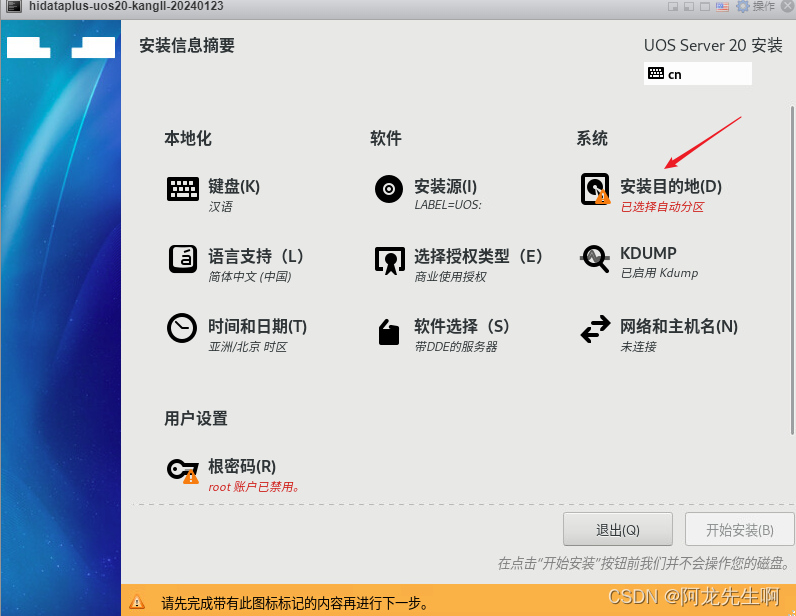Image resolution: width=796 pixels, height=616 pixels.
Task: Open 时间和日期(T) settings
Action: click(257, 326)
